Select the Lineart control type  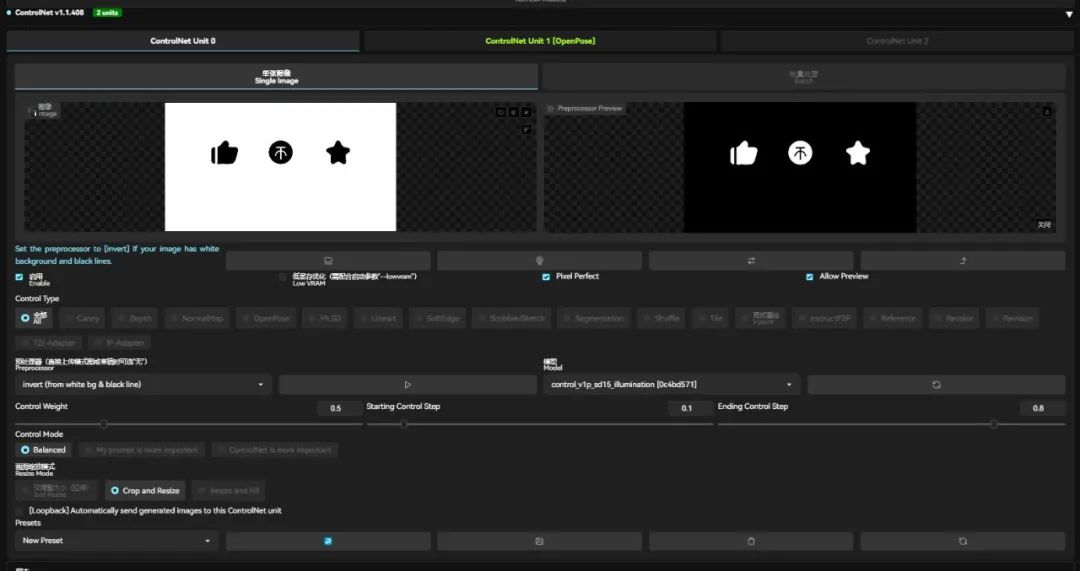(x=377, y=318)
